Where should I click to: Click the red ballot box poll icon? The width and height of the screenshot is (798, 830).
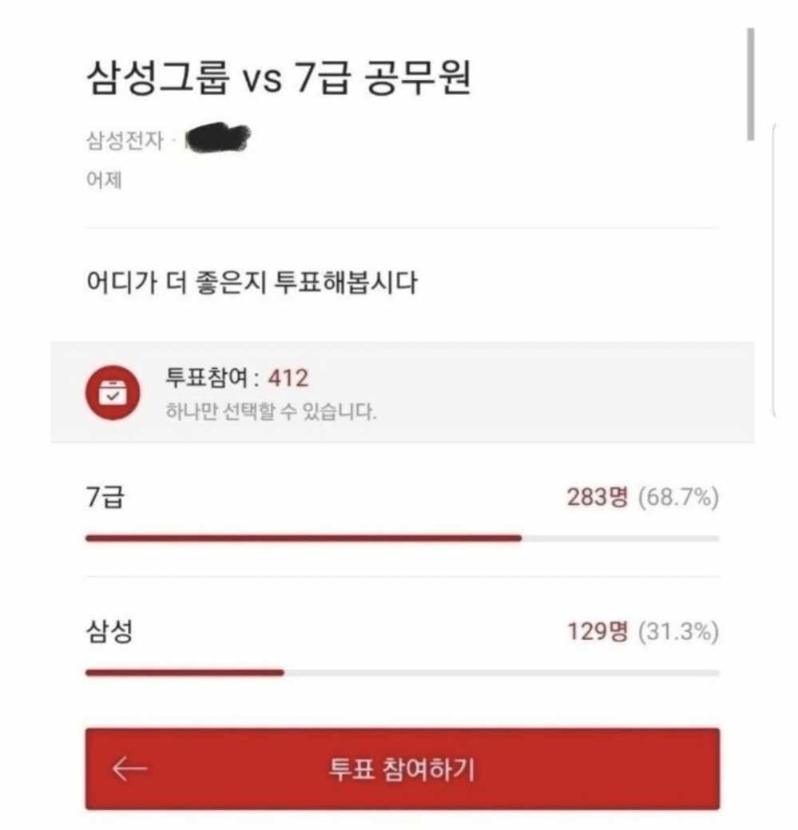point(113,392)
